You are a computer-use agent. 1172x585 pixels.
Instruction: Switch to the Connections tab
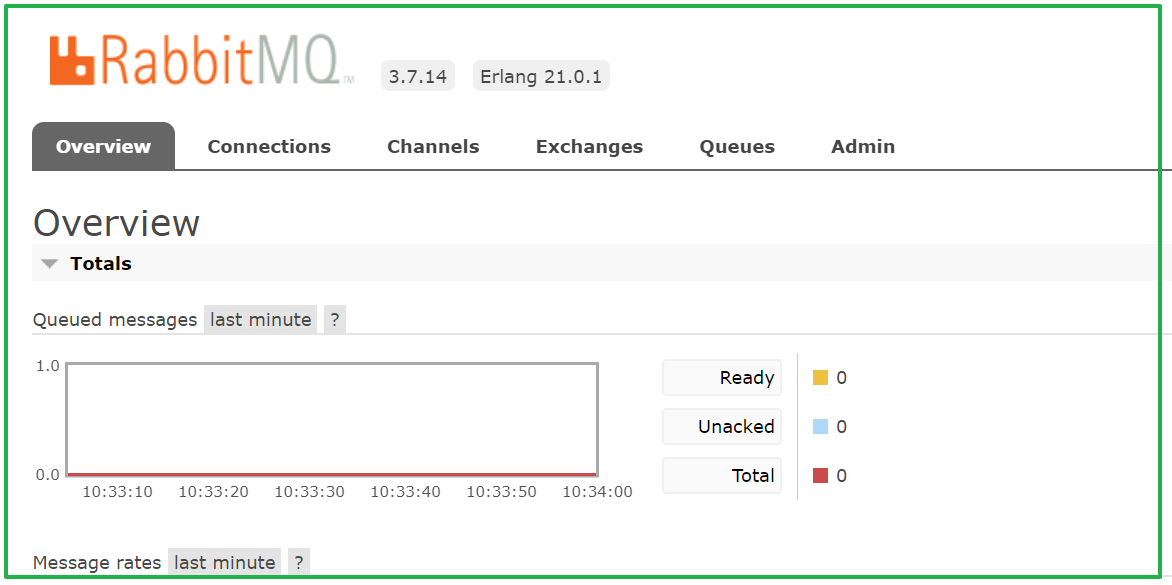click(x=269, y=146)
